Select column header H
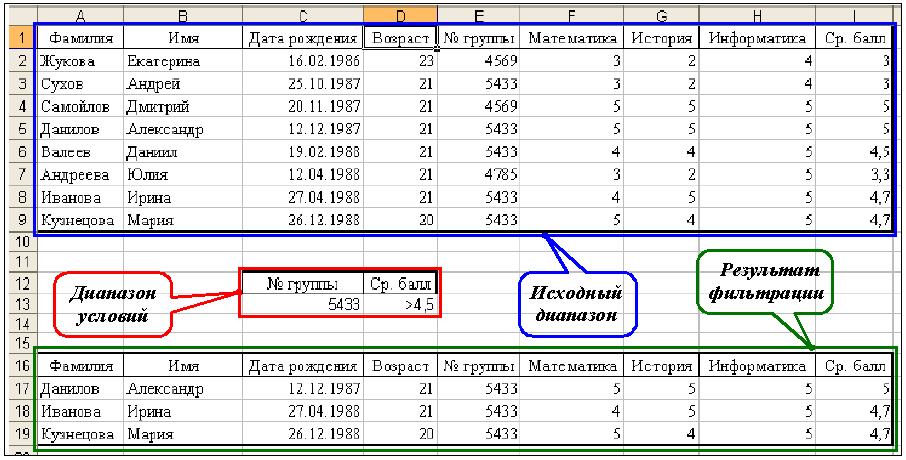906x460 pixels. click(758, 16)
